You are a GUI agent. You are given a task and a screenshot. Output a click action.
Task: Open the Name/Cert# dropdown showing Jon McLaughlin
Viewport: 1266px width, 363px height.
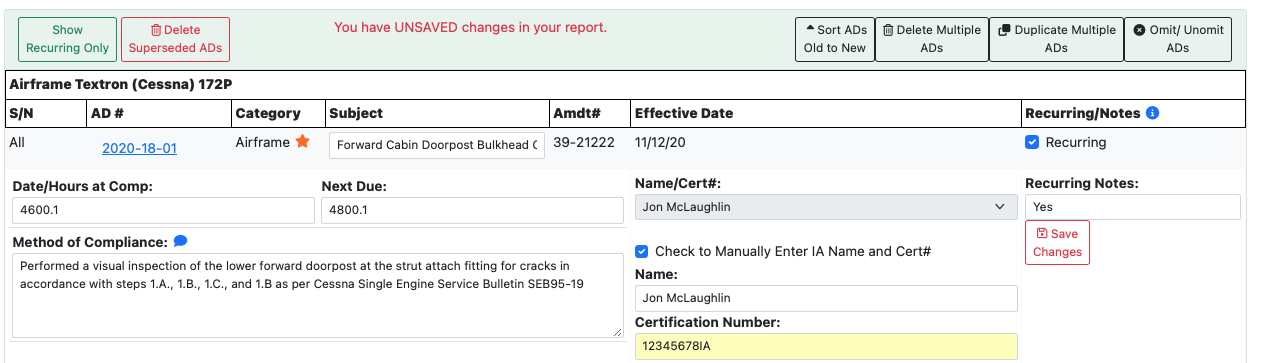pos(826,207)
